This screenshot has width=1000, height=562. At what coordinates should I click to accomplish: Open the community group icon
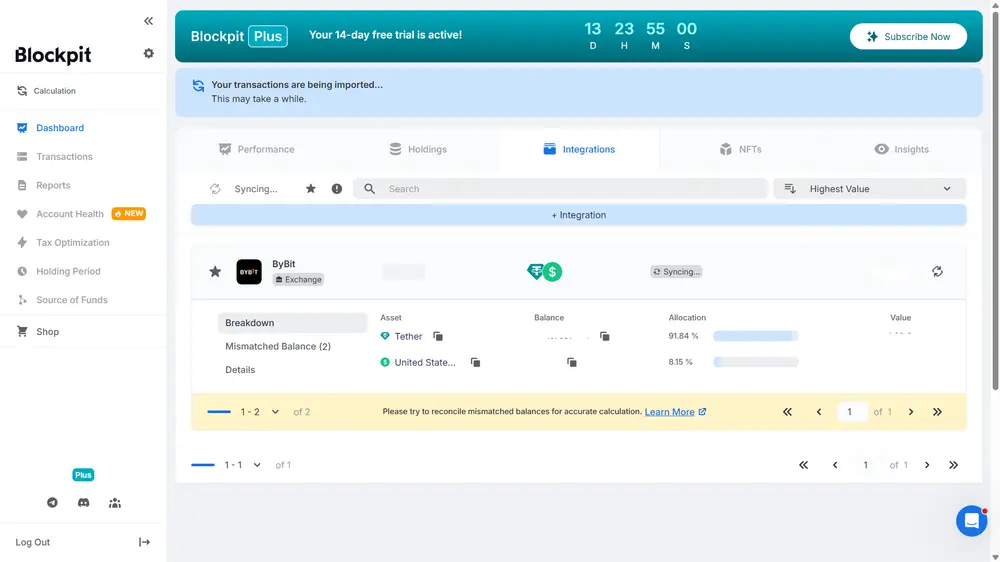pyautogui.click(x=115, y=503)
